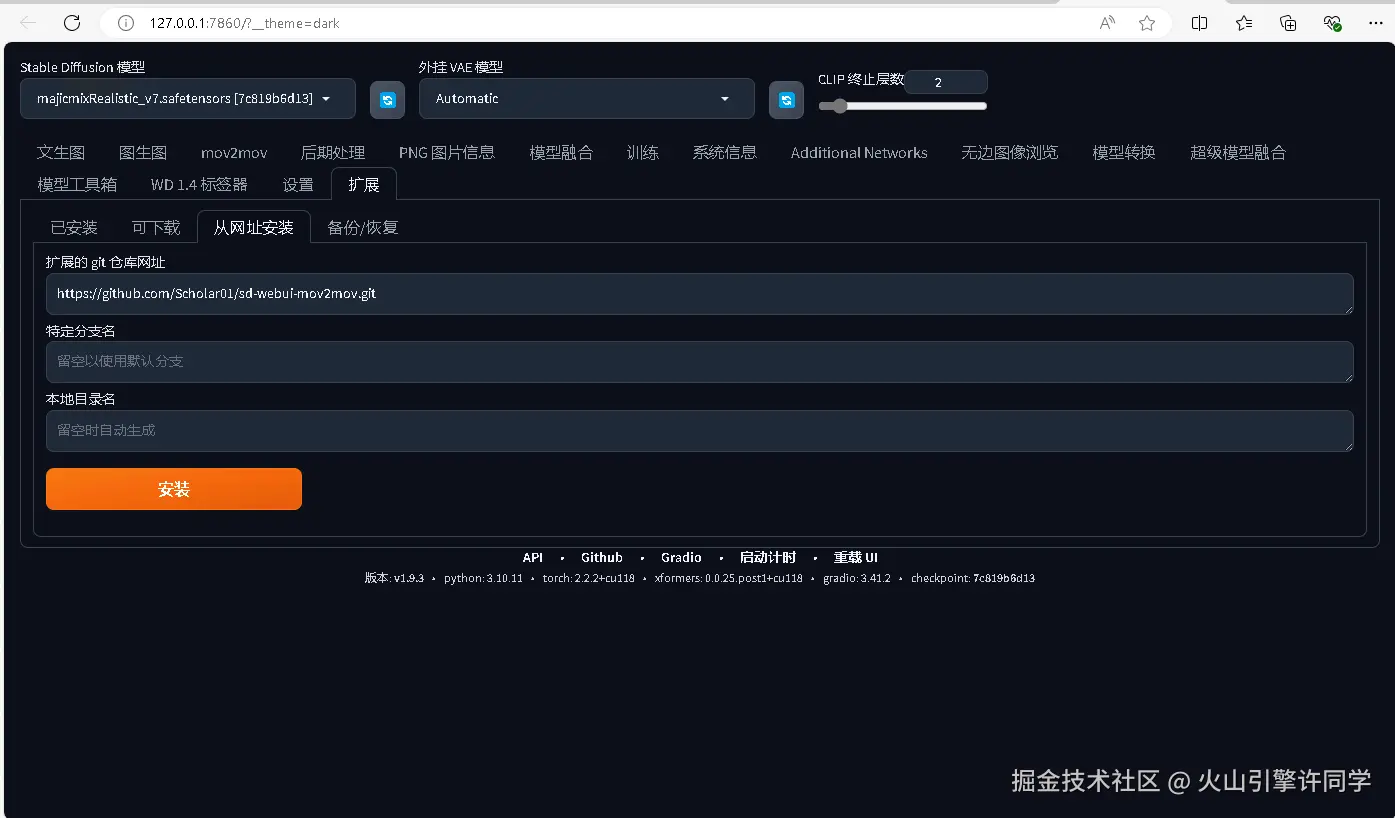Click the orange 安装 button

pyautogui.click(x=174, y=489)
